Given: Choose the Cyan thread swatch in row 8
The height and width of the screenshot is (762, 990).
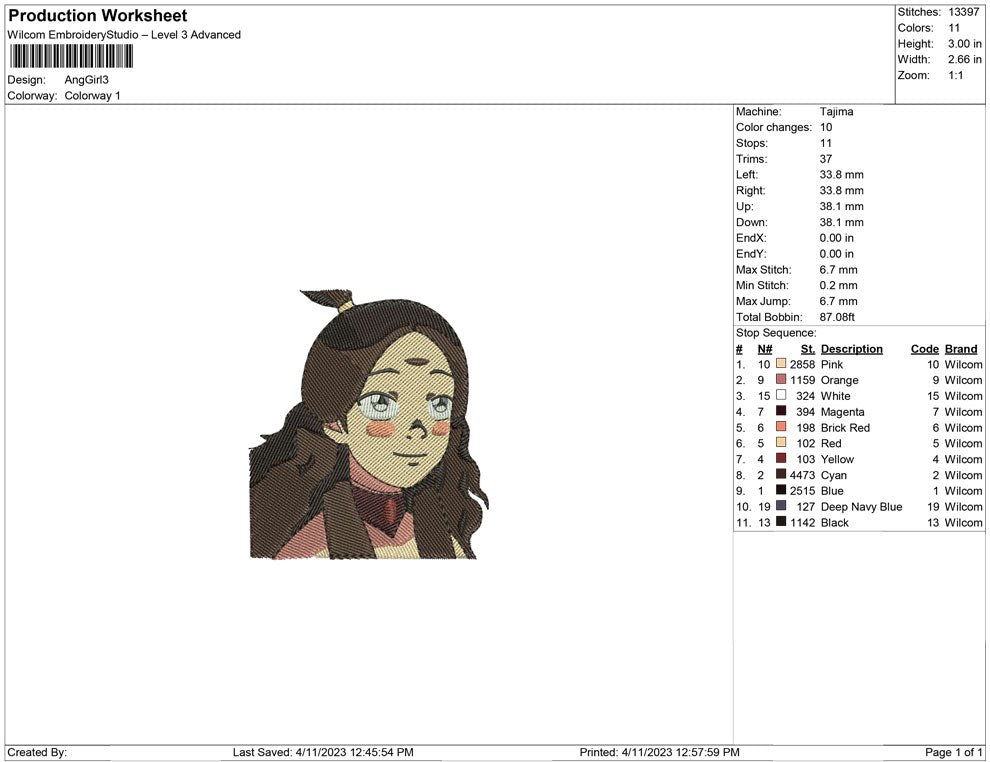Looking at the screenshot, I should (x=781, y=474).
